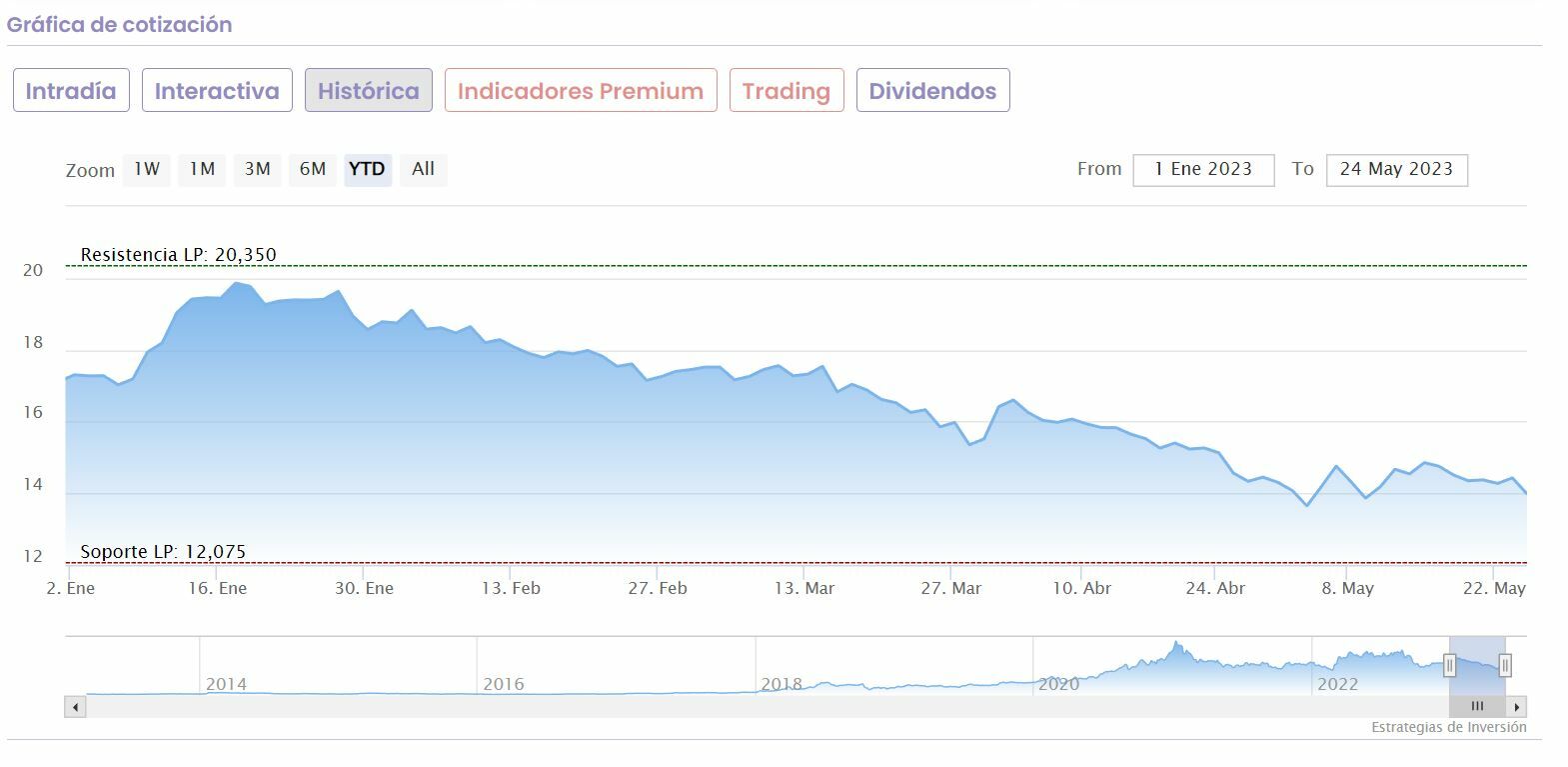Set zoom range to 3M

pyautogui.click(x=258, y=169)
